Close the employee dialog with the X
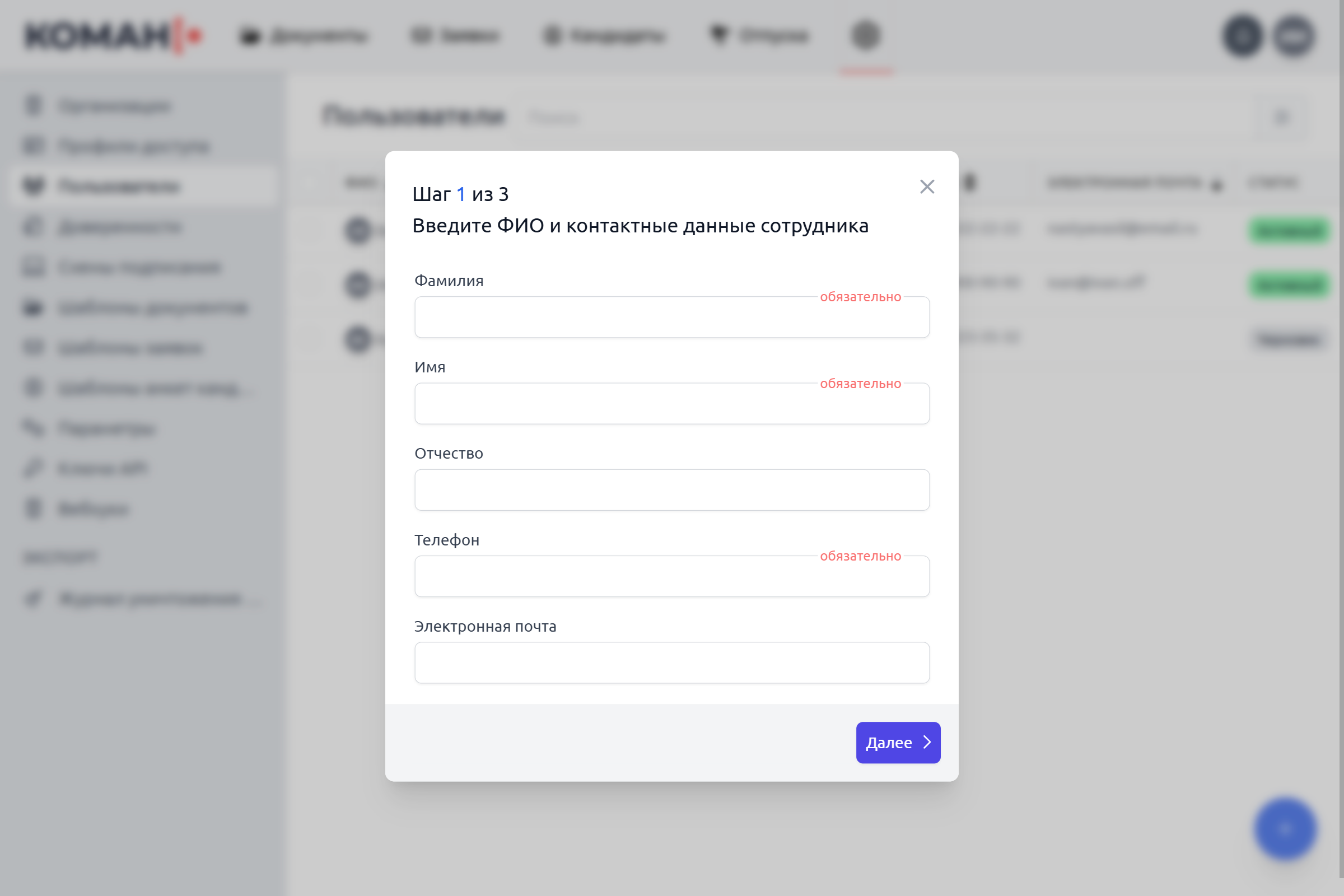This screenshot has width=1344, height=896. click(x=926, y=187)
